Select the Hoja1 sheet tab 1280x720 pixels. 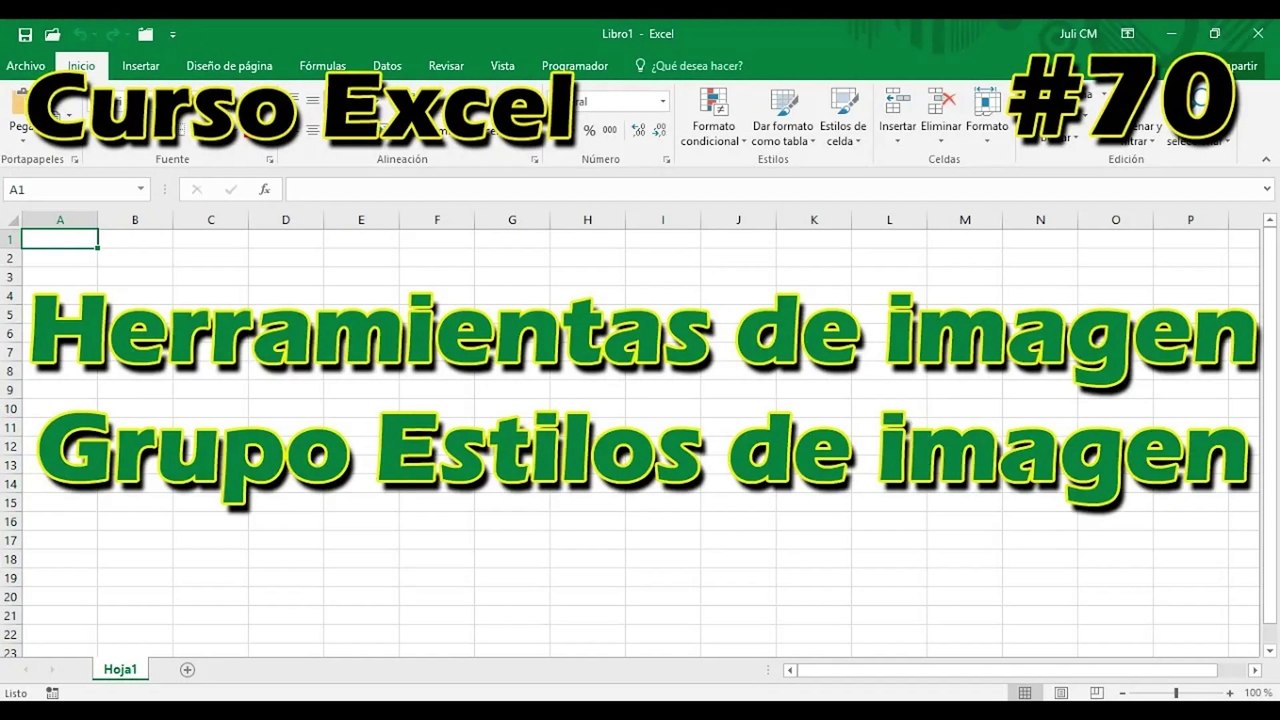pos(120,670)
